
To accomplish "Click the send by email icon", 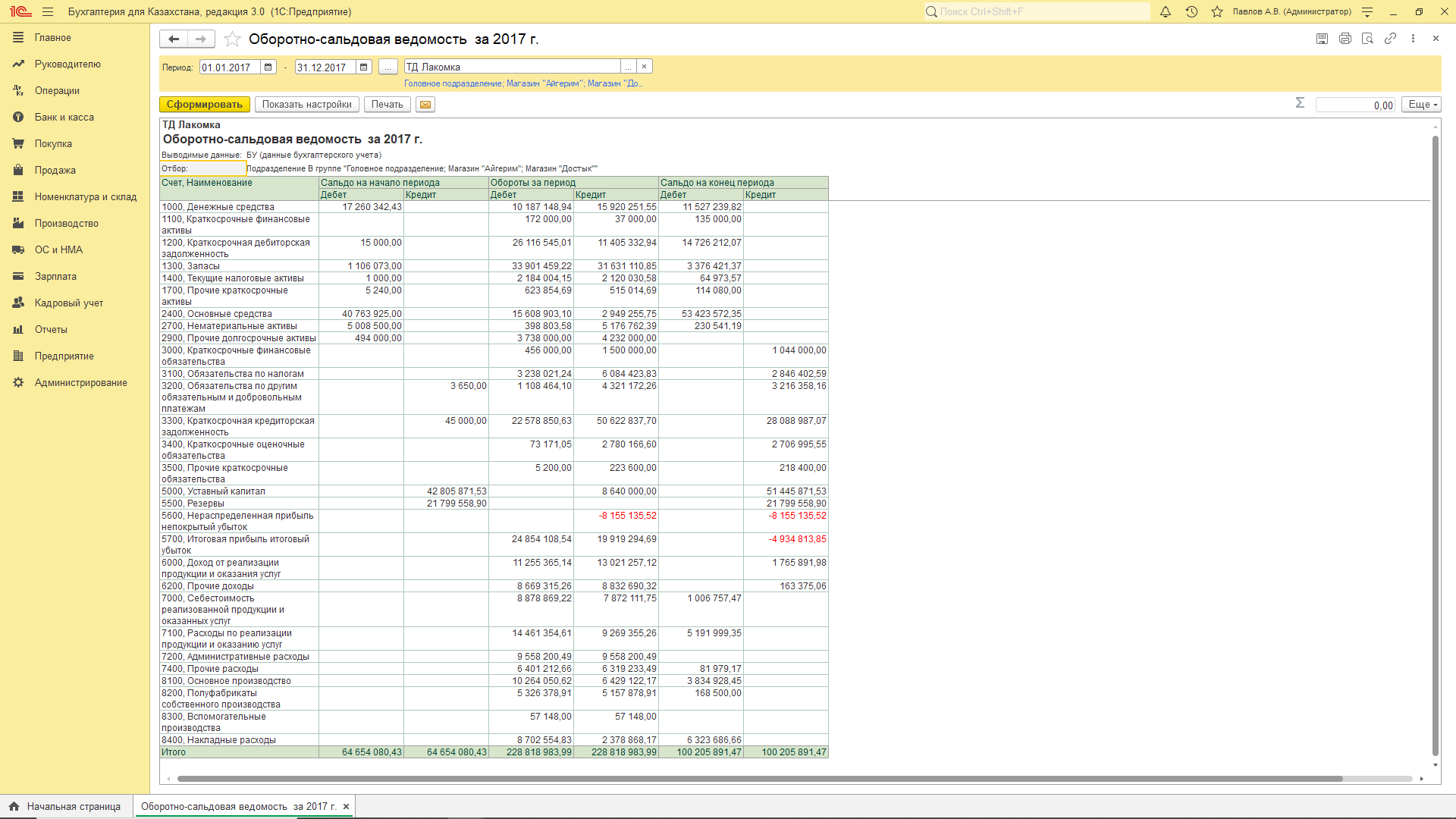I will [x=425, y=105].
